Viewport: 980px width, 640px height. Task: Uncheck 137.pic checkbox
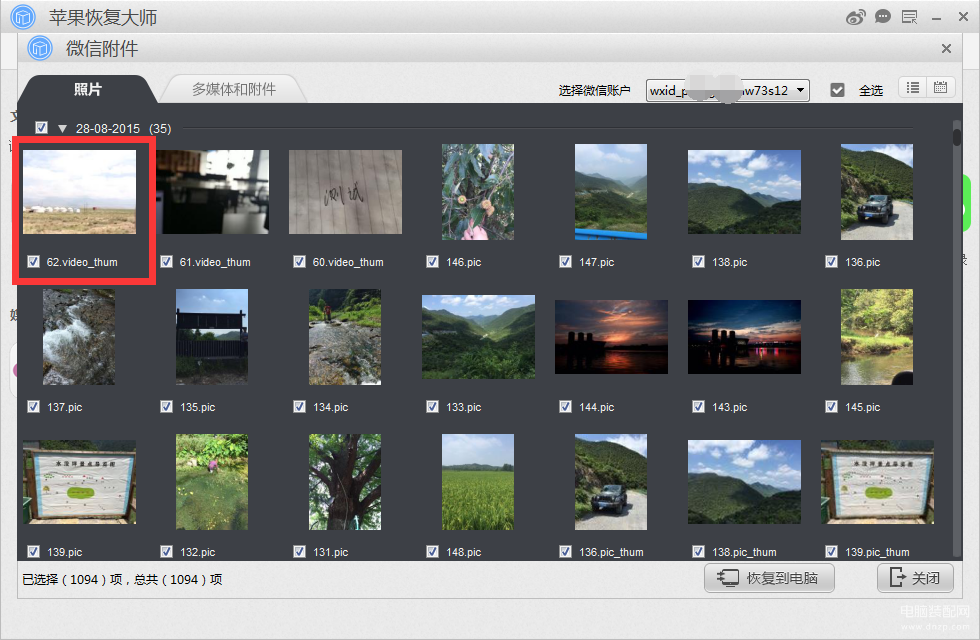34,406
